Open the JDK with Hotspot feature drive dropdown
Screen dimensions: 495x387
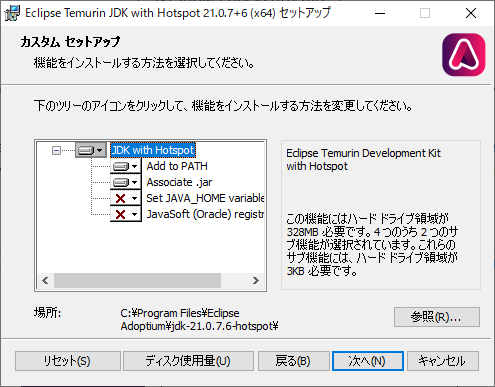point(91,150)
